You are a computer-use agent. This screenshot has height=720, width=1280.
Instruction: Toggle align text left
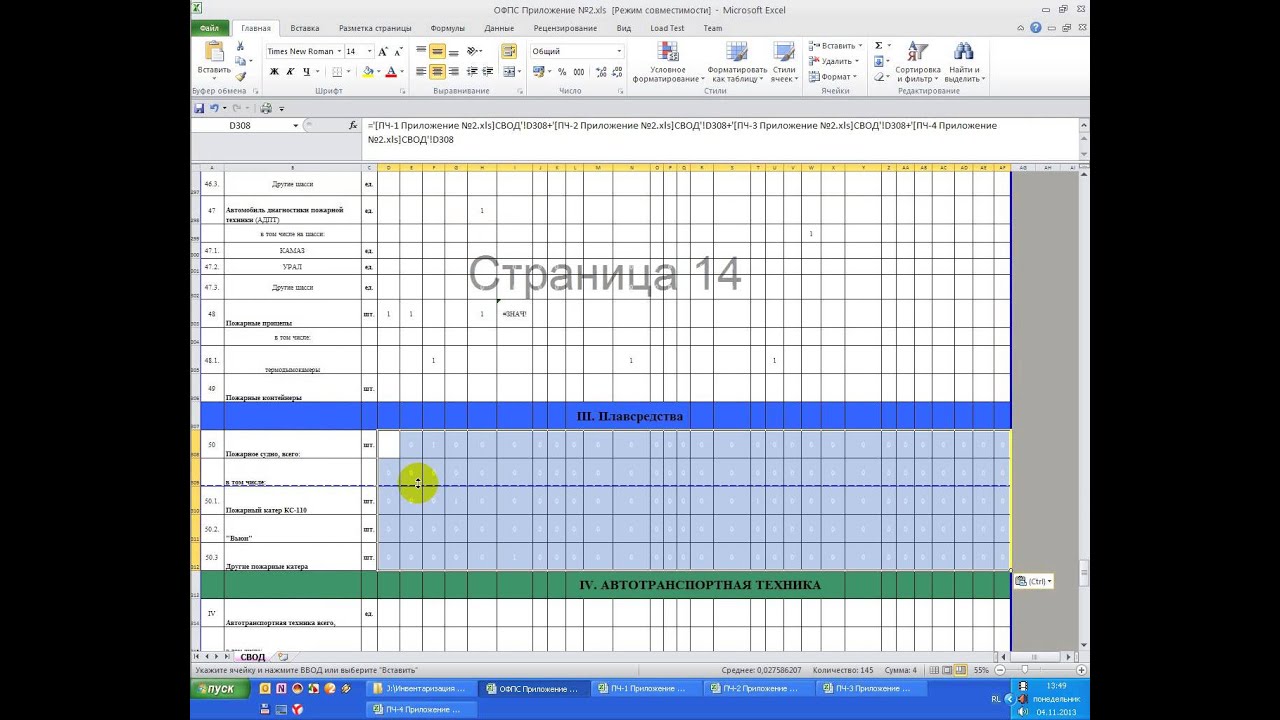(x=421, y=72)
